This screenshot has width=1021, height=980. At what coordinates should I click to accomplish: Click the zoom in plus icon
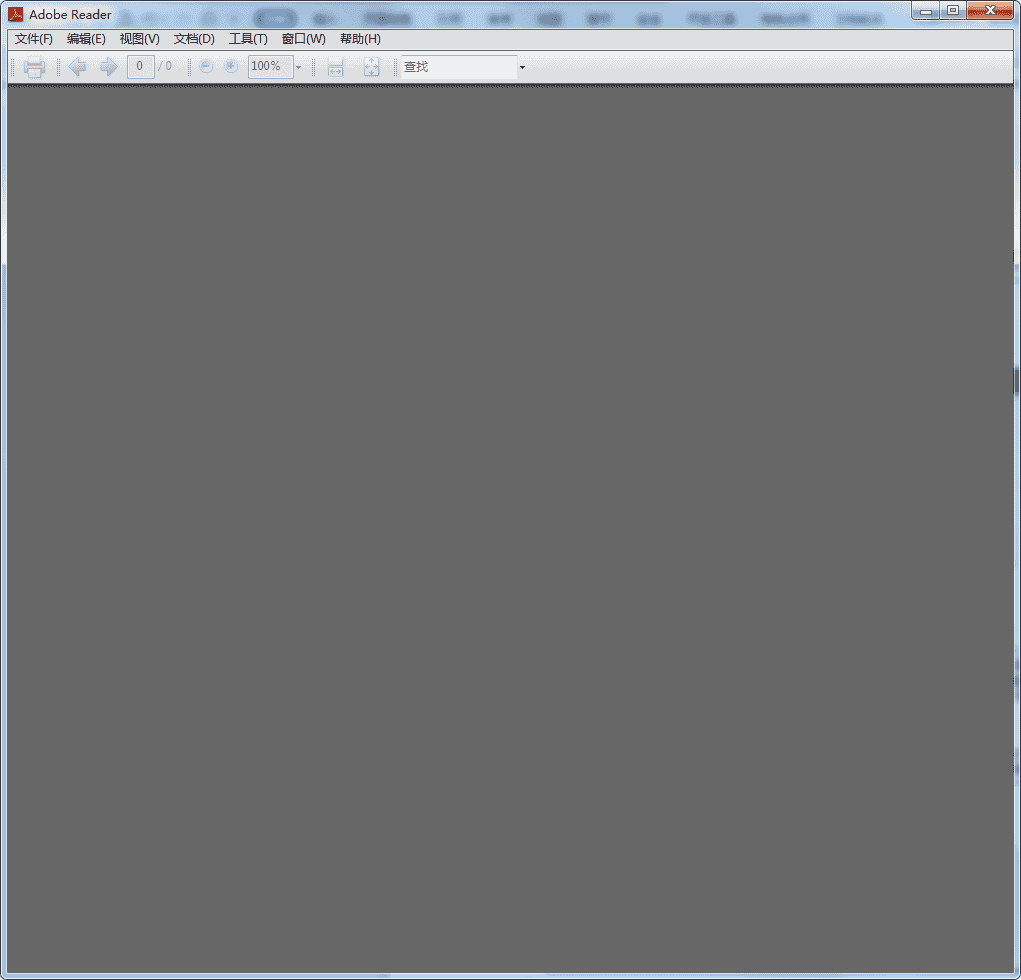pos(231,67)
